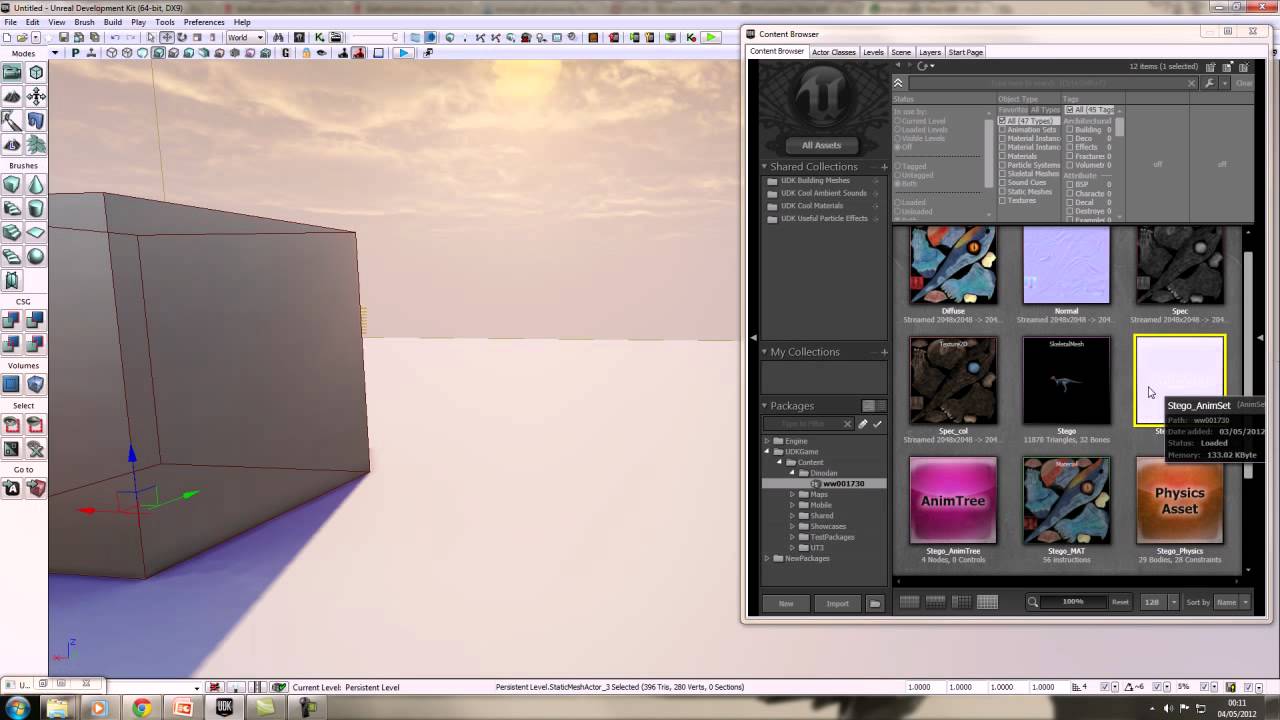
Task: Check the Particle Systems filter
Action: [1003, 165]
